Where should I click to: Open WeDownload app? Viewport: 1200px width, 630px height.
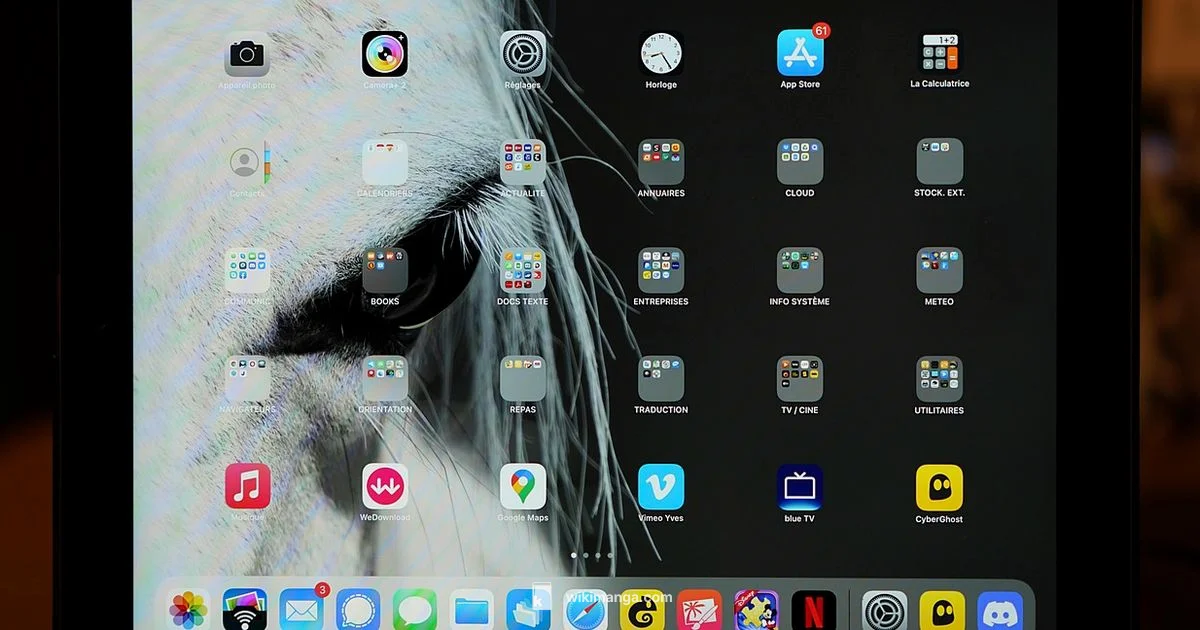[385, 487]
